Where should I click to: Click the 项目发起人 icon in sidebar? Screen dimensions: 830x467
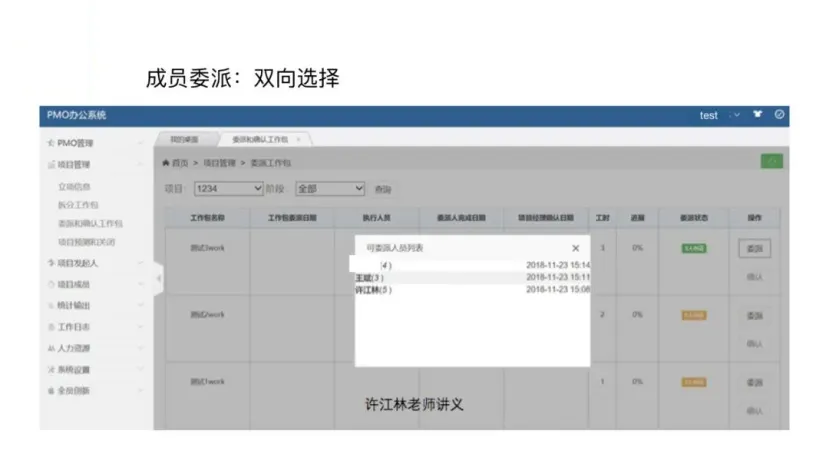[51, 263]
